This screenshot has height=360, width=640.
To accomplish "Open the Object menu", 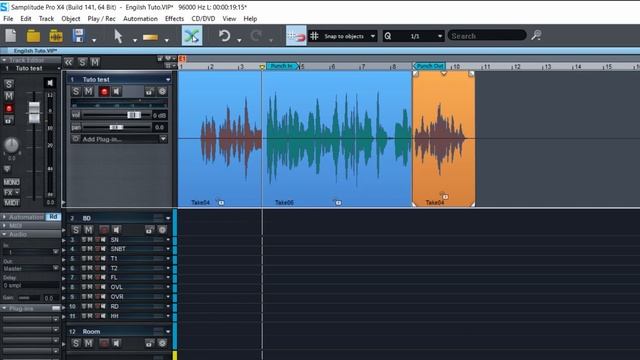I will (x=71, y=19).
